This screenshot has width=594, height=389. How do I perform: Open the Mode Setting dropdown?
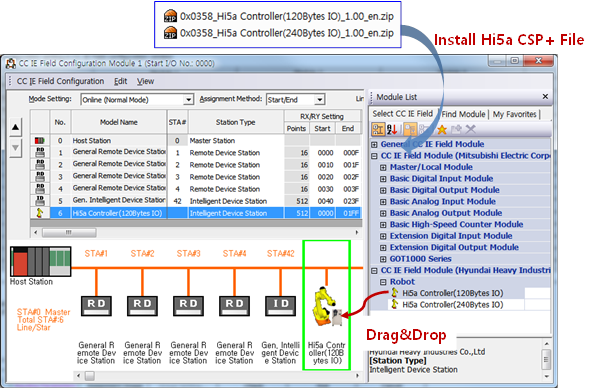click(188, 100)
